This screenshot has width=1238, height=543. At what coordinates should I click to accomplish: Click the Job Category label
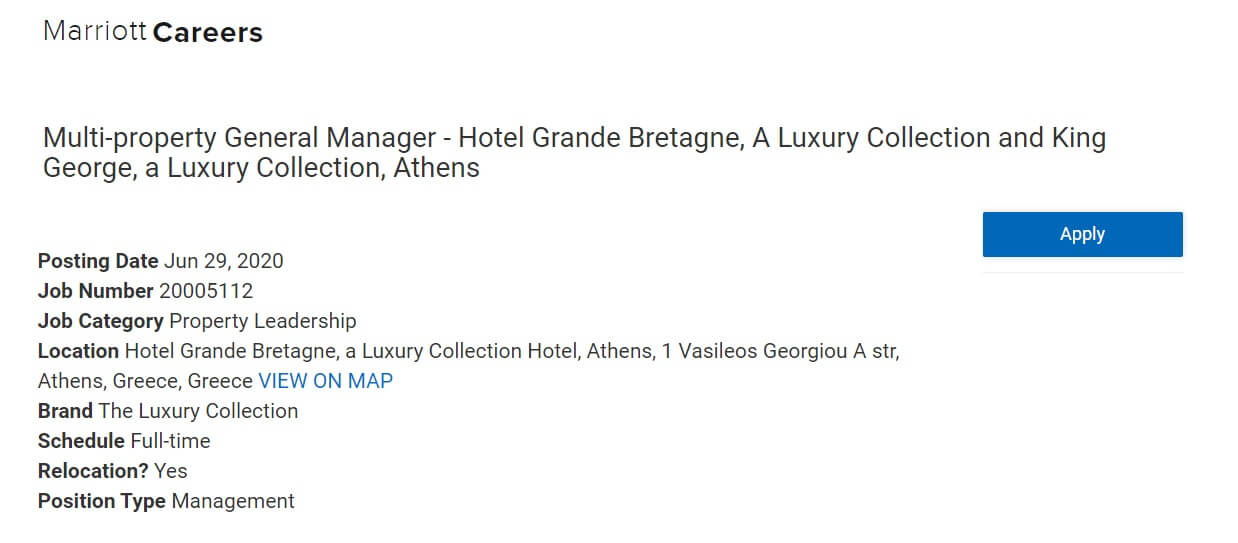(x=101, y=321)
